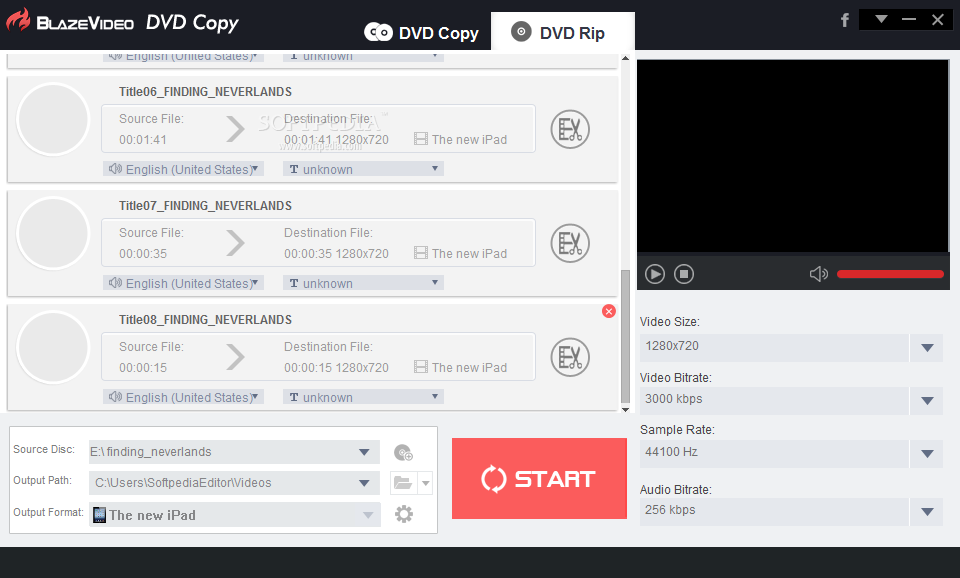Click the title list scroll down arrow
This screenshot has width=960, height=578.
click(x=625, y=410)
